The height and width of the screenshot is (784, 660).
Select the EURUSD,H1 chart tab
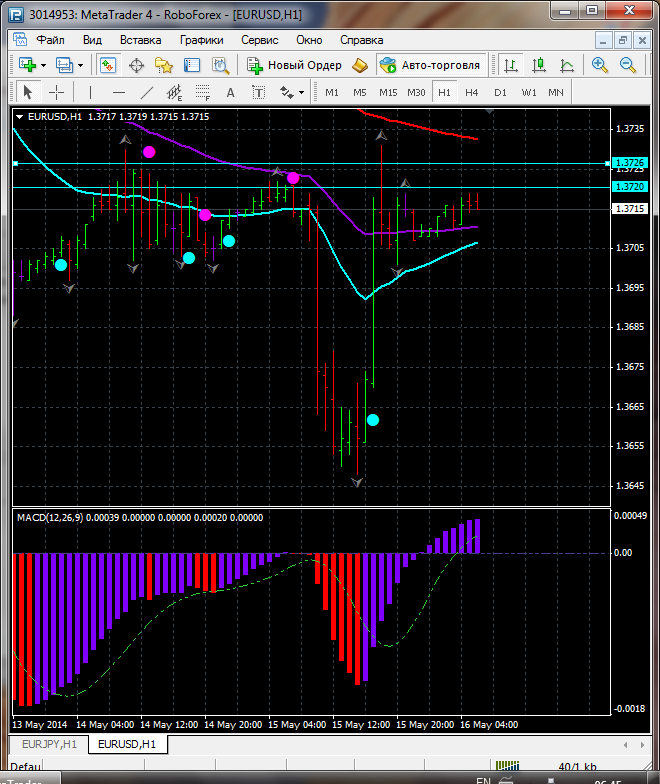(x=127, y=744)
